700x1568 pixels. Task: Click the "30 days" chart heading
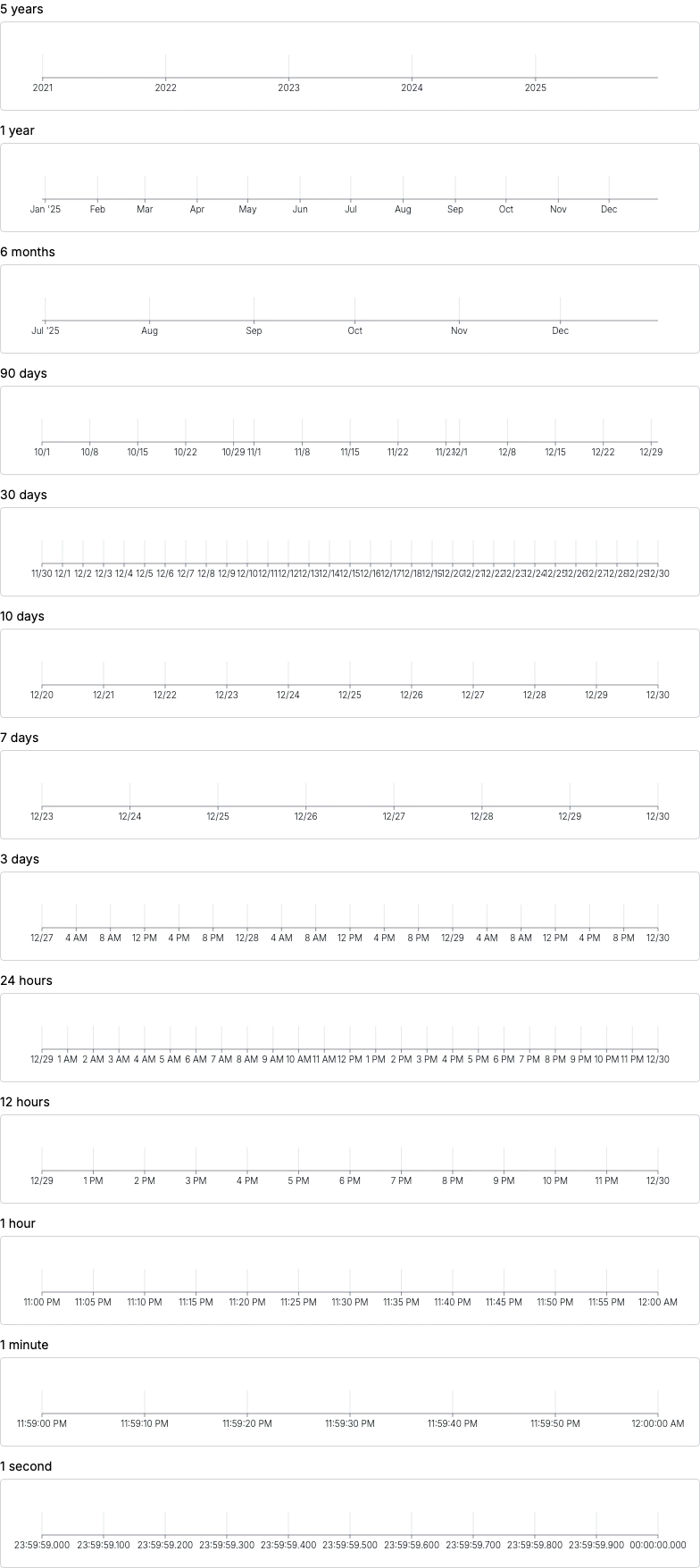point(23,495)
